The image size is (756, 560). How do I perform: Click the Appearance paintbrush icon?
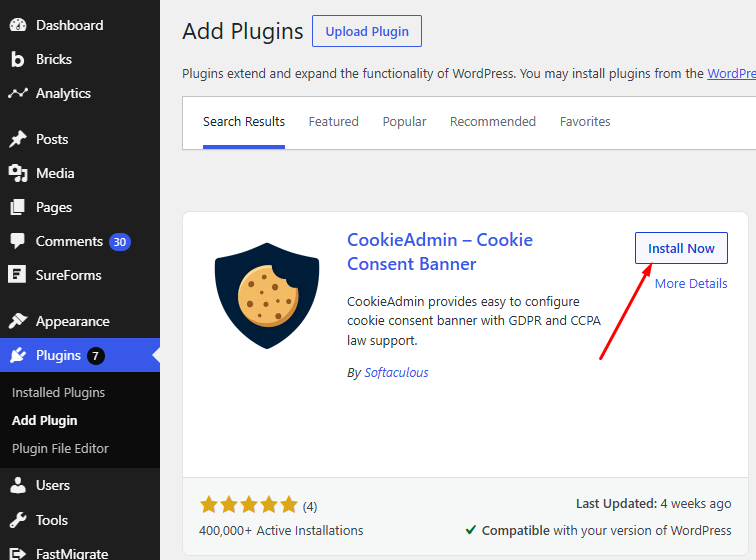point(18,321)
